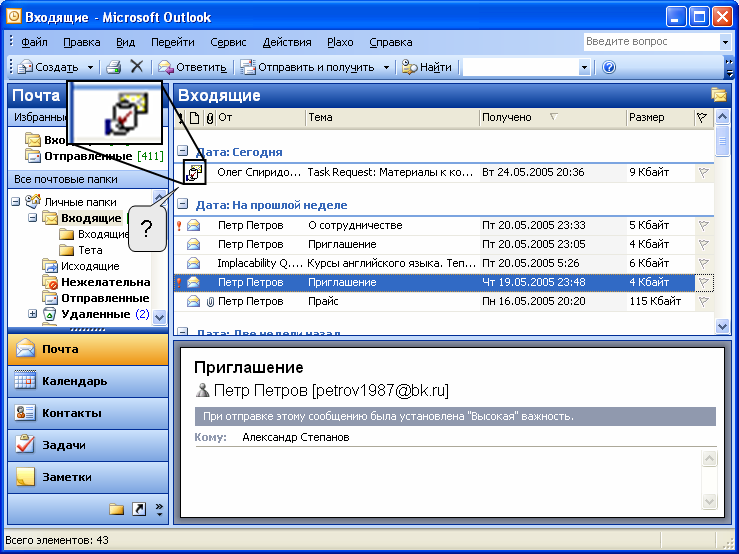The height and width of the screenshot is (554, 739).
Task: Click the Почта navigation button
Action: click(88, 349)
